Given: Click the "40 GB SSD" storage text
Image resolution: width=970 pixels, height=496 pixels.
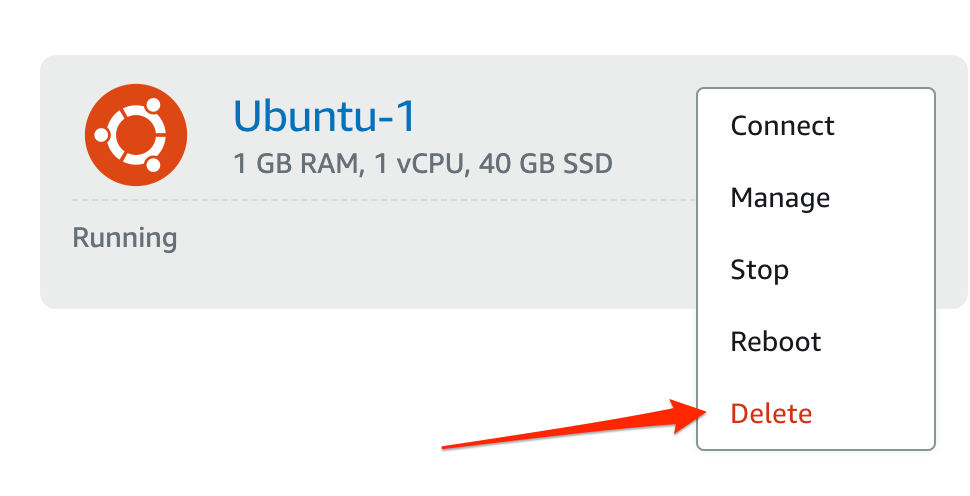Looking at the screenshot, I should 545,163.
